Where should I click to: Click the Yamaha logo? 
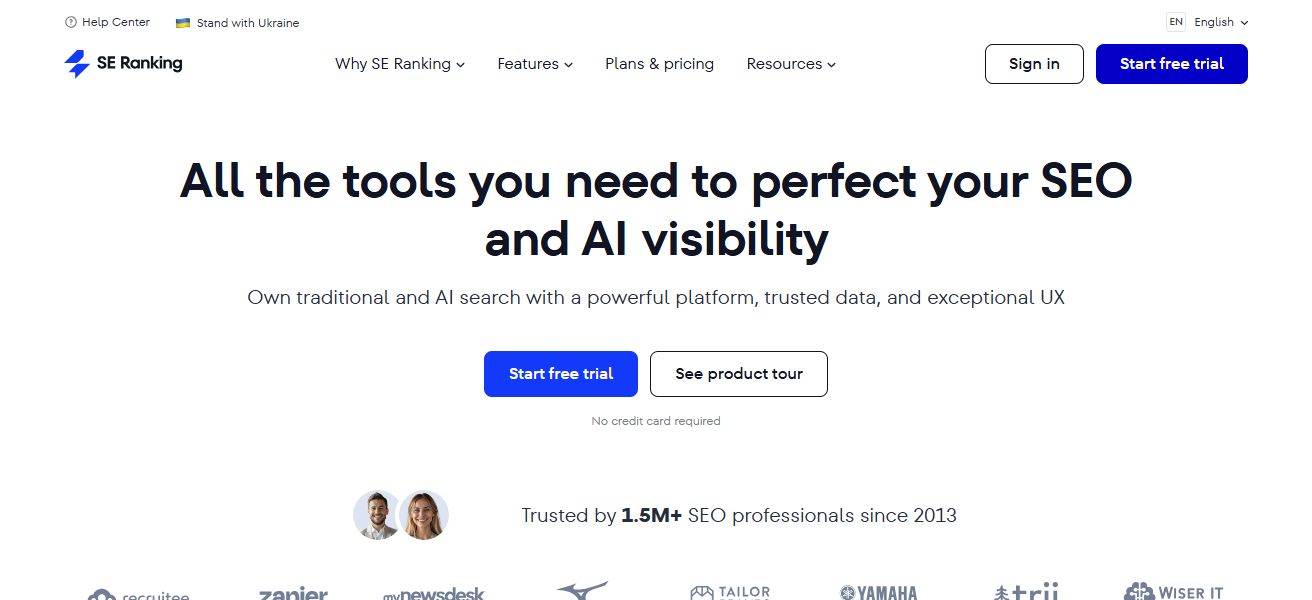[x=879, y=593]
